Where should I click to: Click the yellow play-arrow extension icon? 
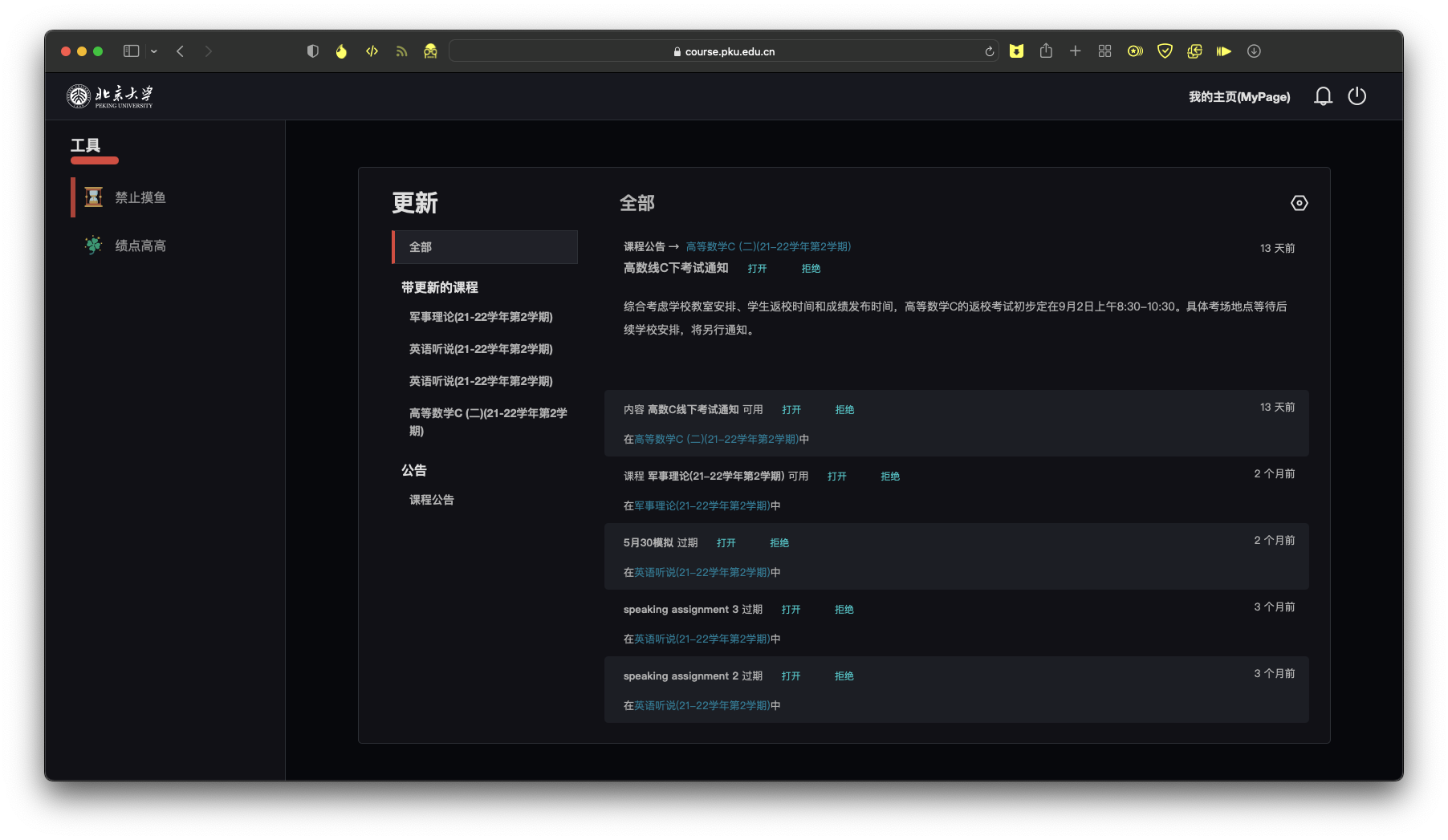coord(1224,51)
